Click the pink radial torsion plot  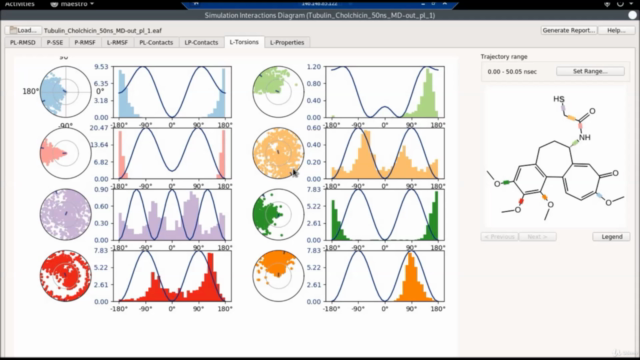pos(65,153)
